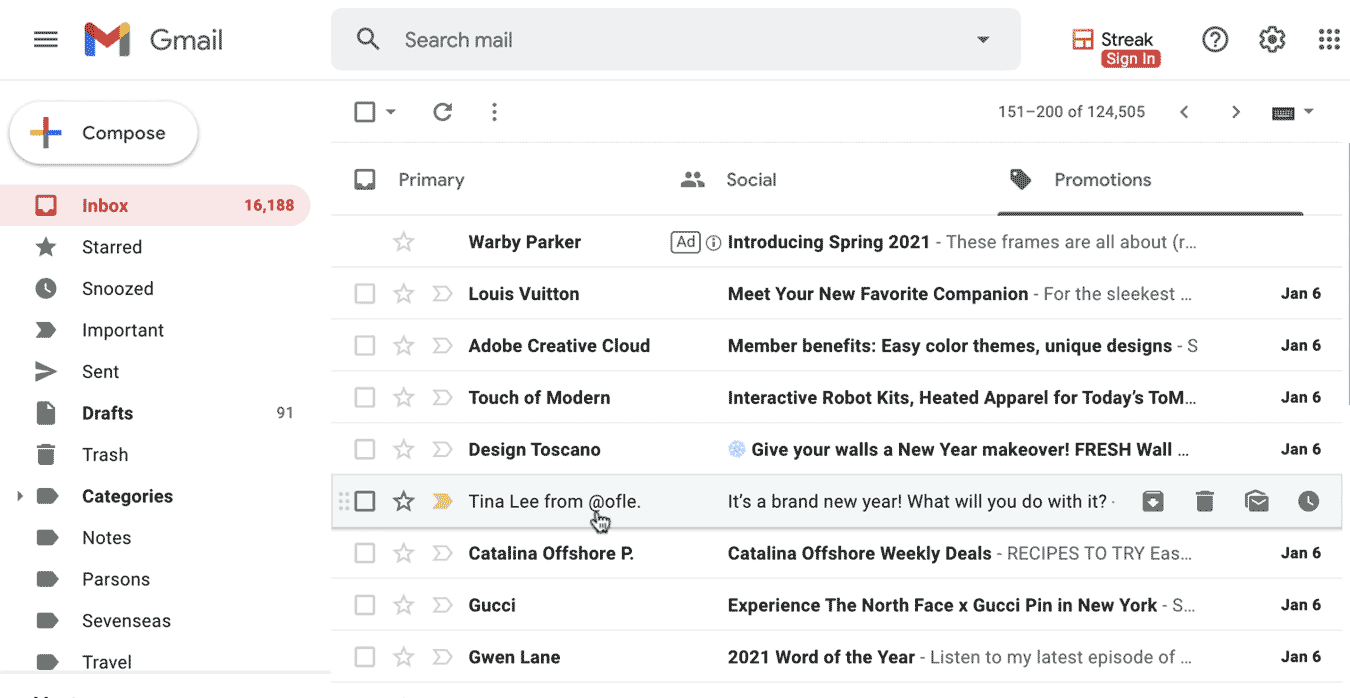Mark Design Toscano email as important
1350x698 pixels.
click(442, 450)
